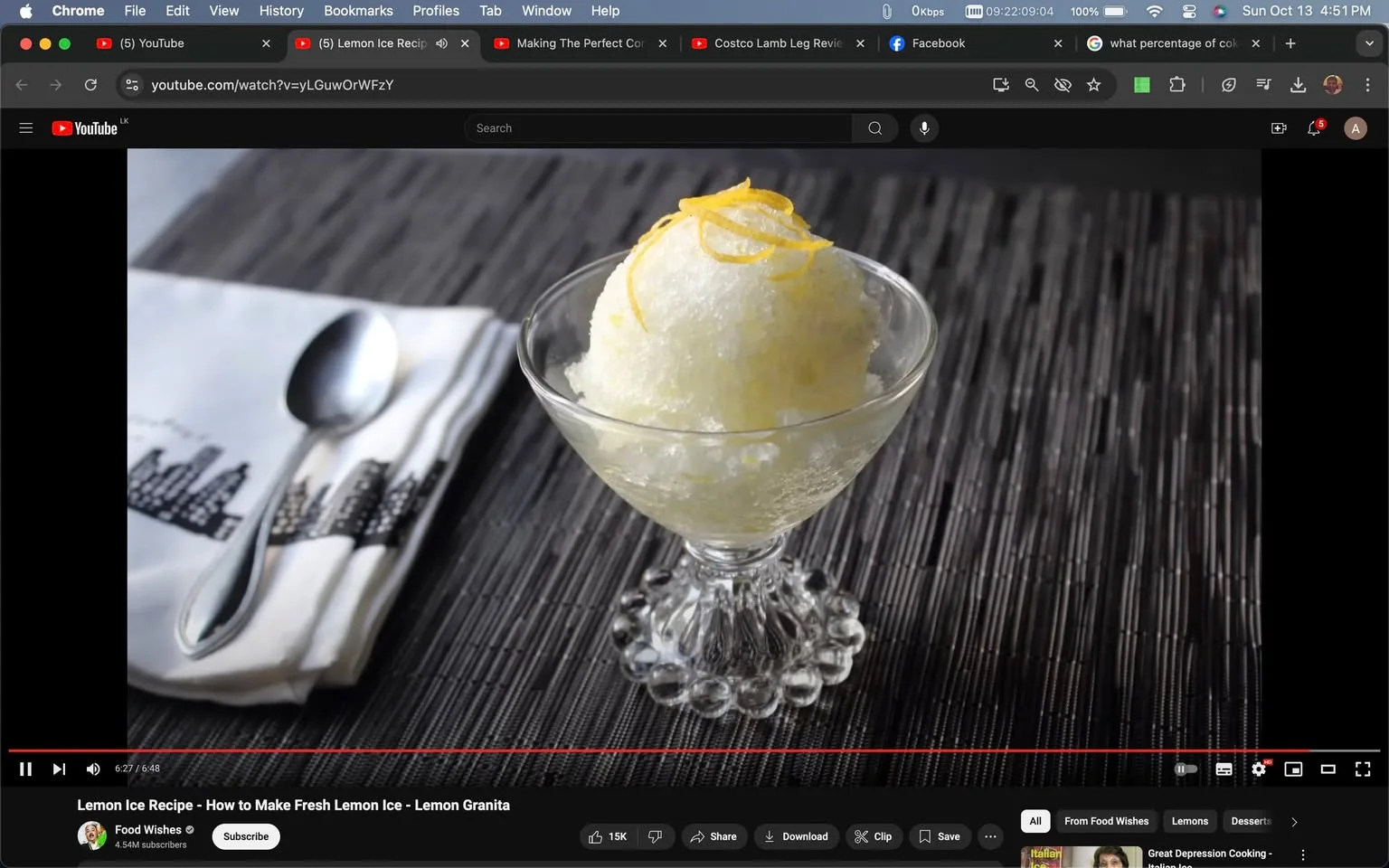The width and height of the screenshot is (1389, 868).
Task: Enable miniplayer mode
Action: pos(1293,769)
